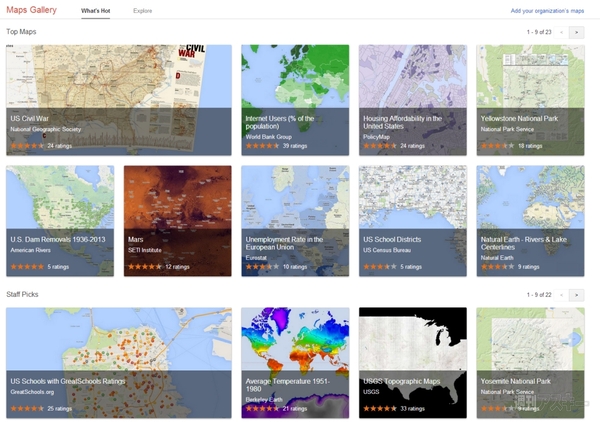Click the star rating on USGS Topographic Maps
The height and width of the screenshot is (422, 600).
[x=380, y=409]
